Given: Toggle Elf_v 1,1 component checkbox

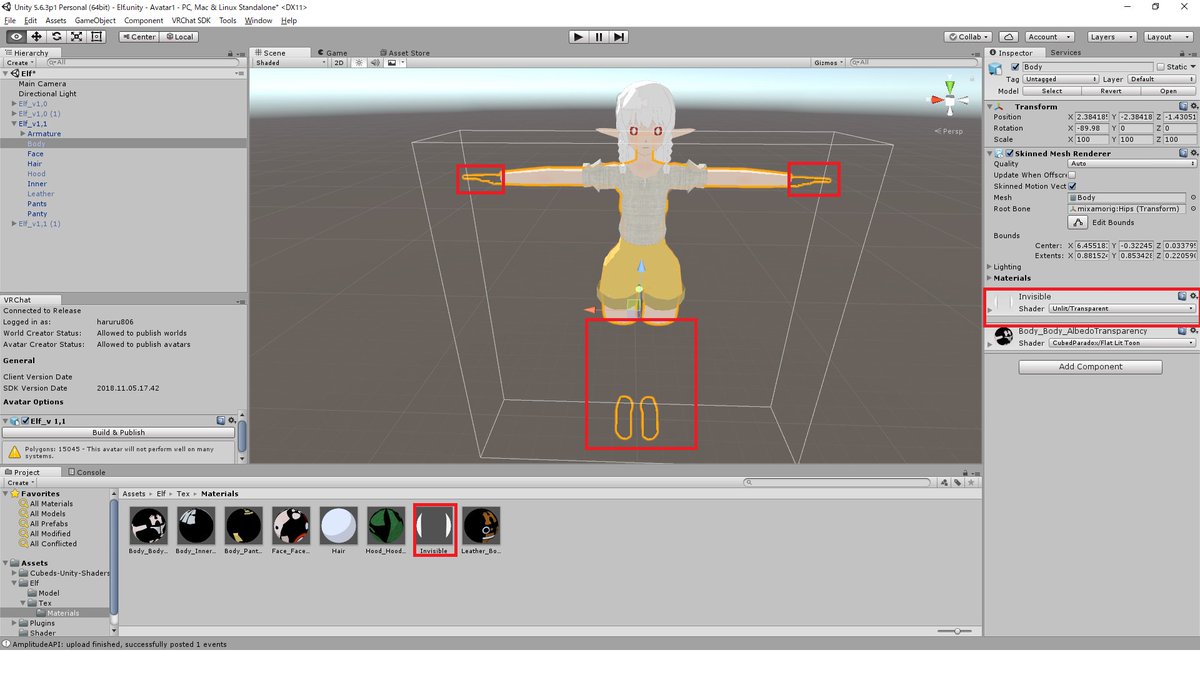Looking at the screenshot, I should [24, 421].
